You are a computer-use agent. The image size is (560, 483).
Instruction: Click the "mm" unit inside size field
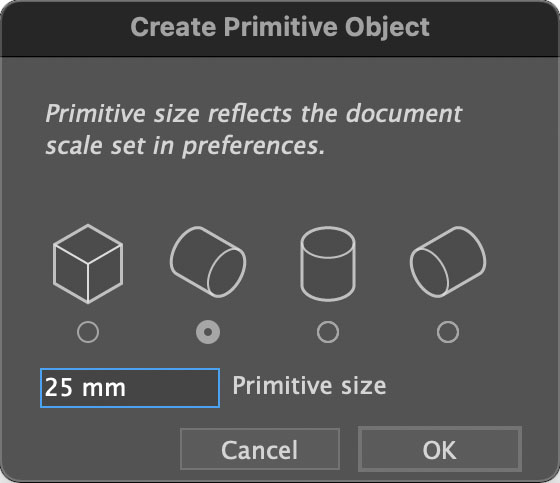104,390
